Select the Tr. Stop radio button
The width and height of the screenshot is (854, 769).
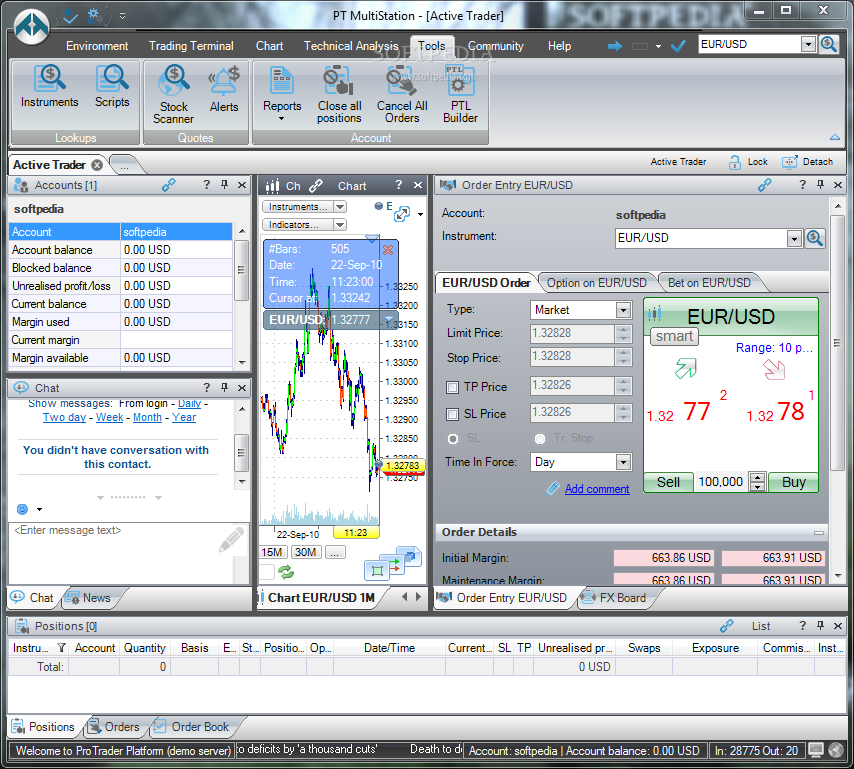click(x=540, y=438)
